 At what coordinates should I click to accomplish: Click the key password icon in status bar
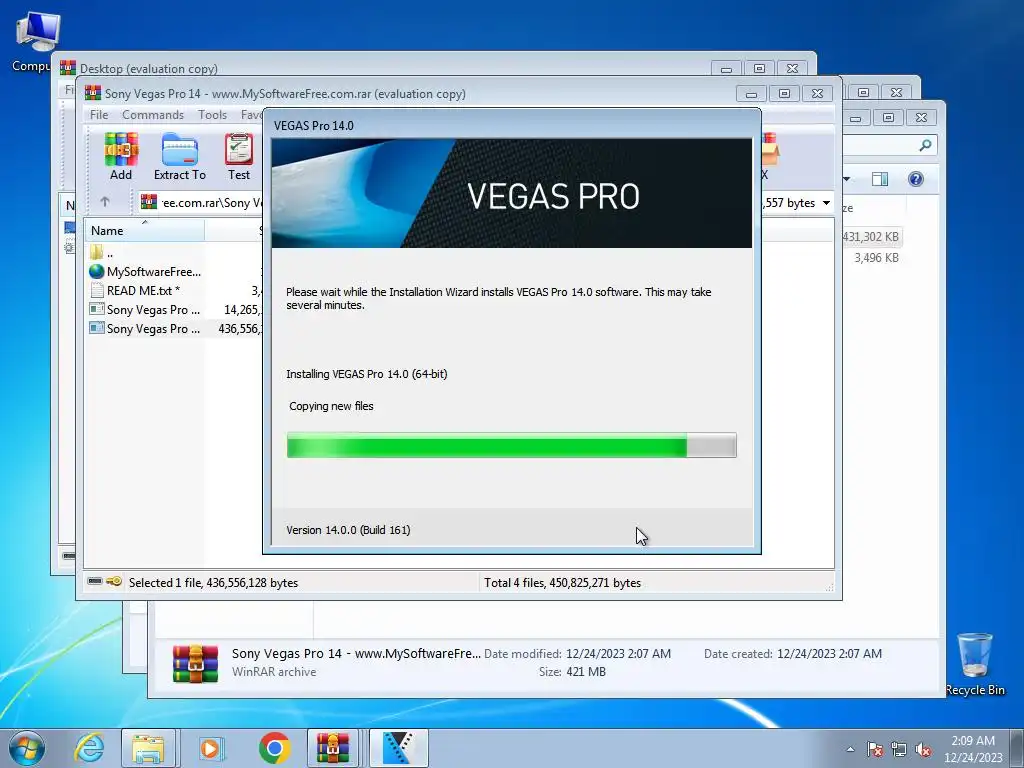coord(114,581)
